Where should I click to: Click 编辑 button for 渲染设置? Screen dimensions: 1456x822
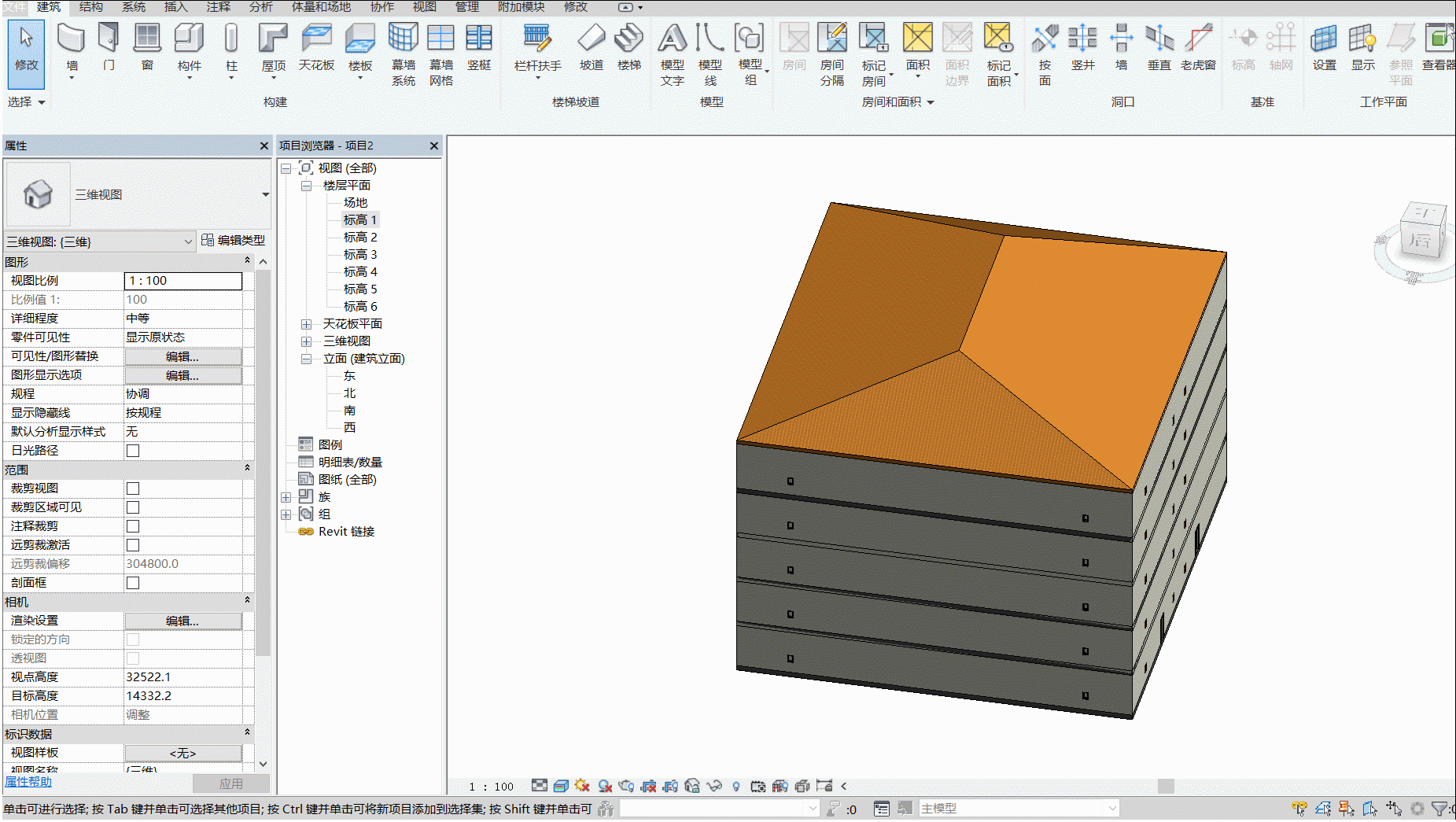[x=182, y=621]
